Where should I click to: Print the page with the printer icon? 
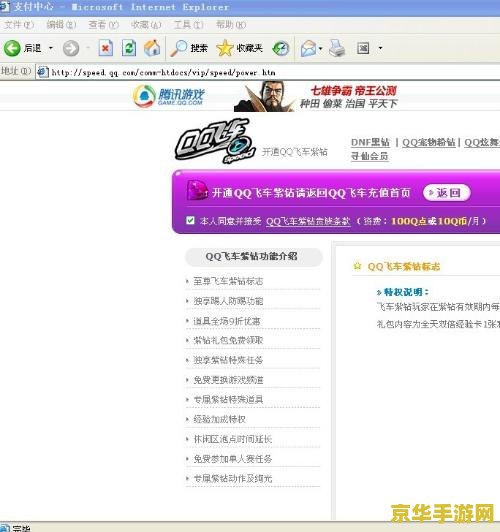point(337,48)
